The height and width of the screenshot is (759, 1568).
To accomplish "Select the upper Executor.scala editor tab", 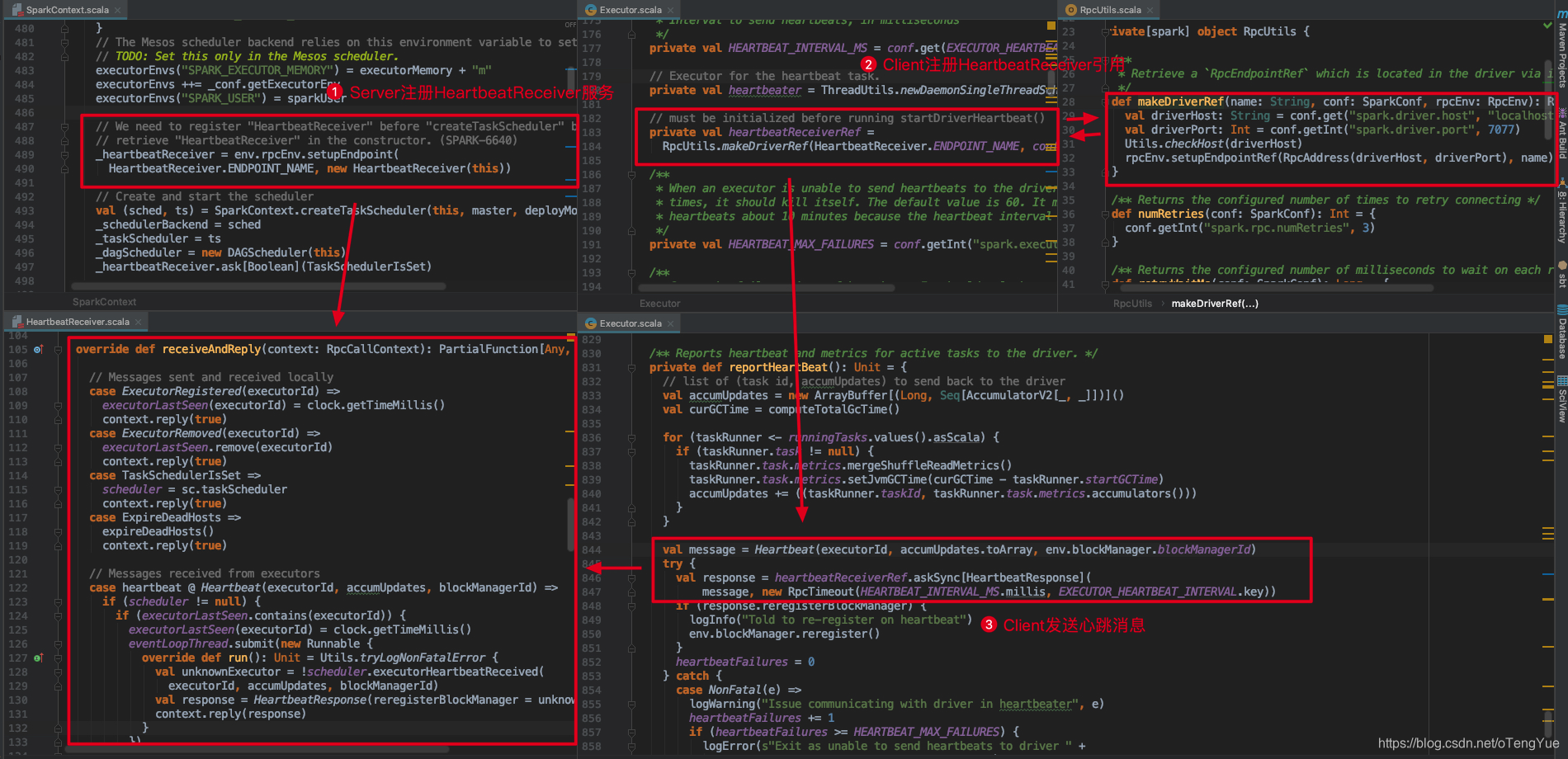I will 631,10.
